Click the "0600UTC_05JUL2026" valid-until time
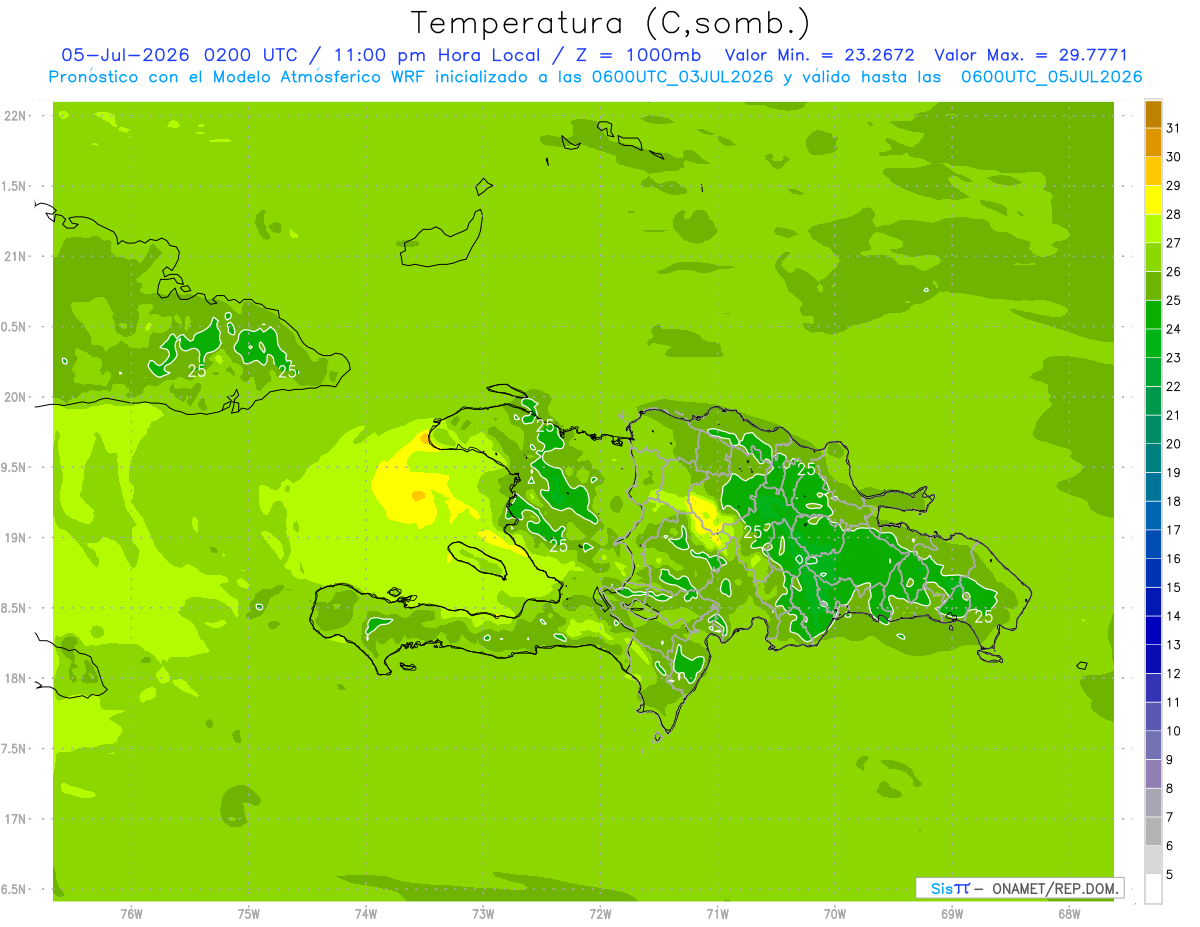Image resolution: width=1200 pixels, height=927 pixels. click(1052, 76)
